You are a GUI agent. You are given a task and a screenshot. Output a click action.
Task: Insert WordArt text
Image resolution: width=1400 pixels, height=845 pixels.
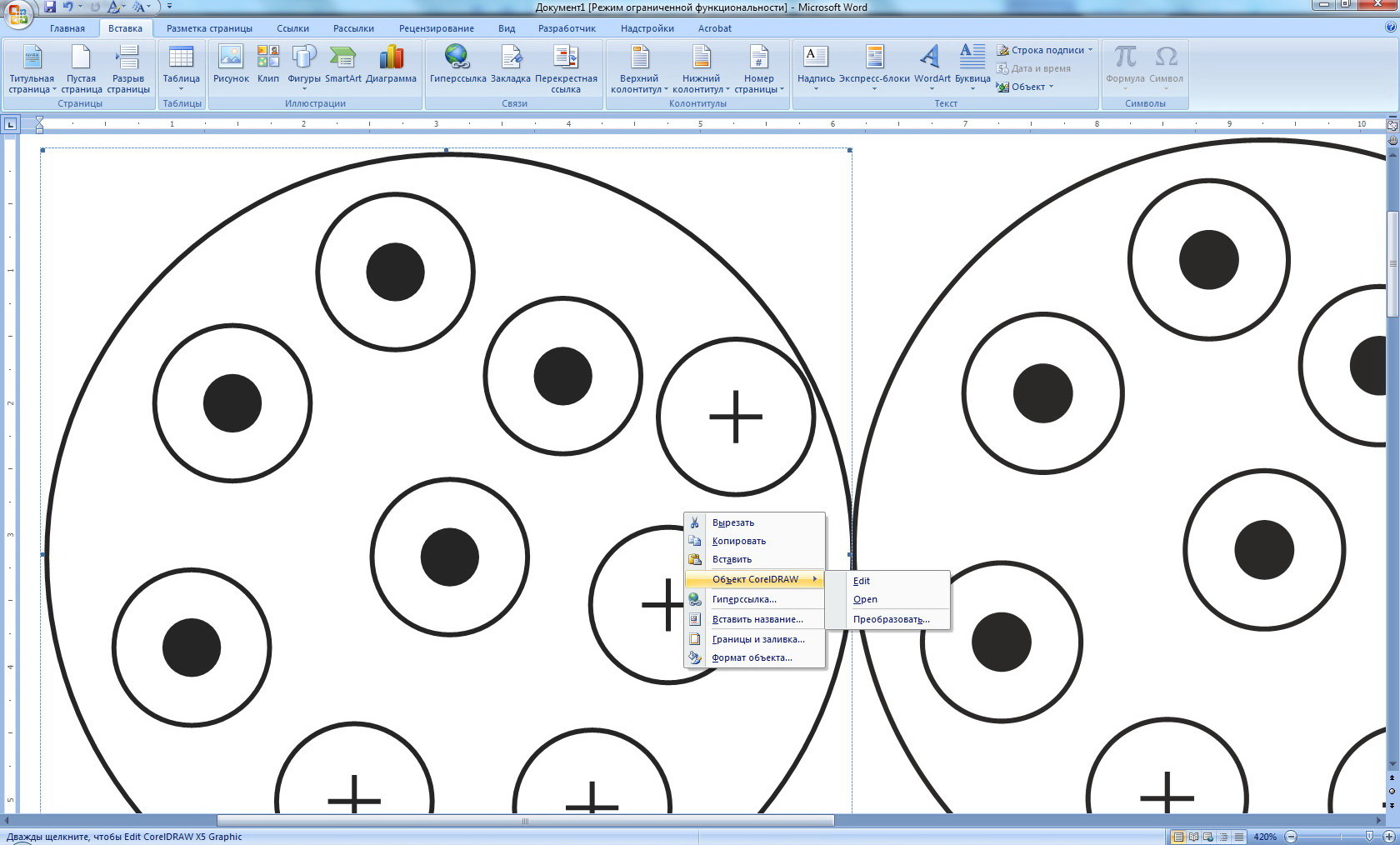(932, 67)
